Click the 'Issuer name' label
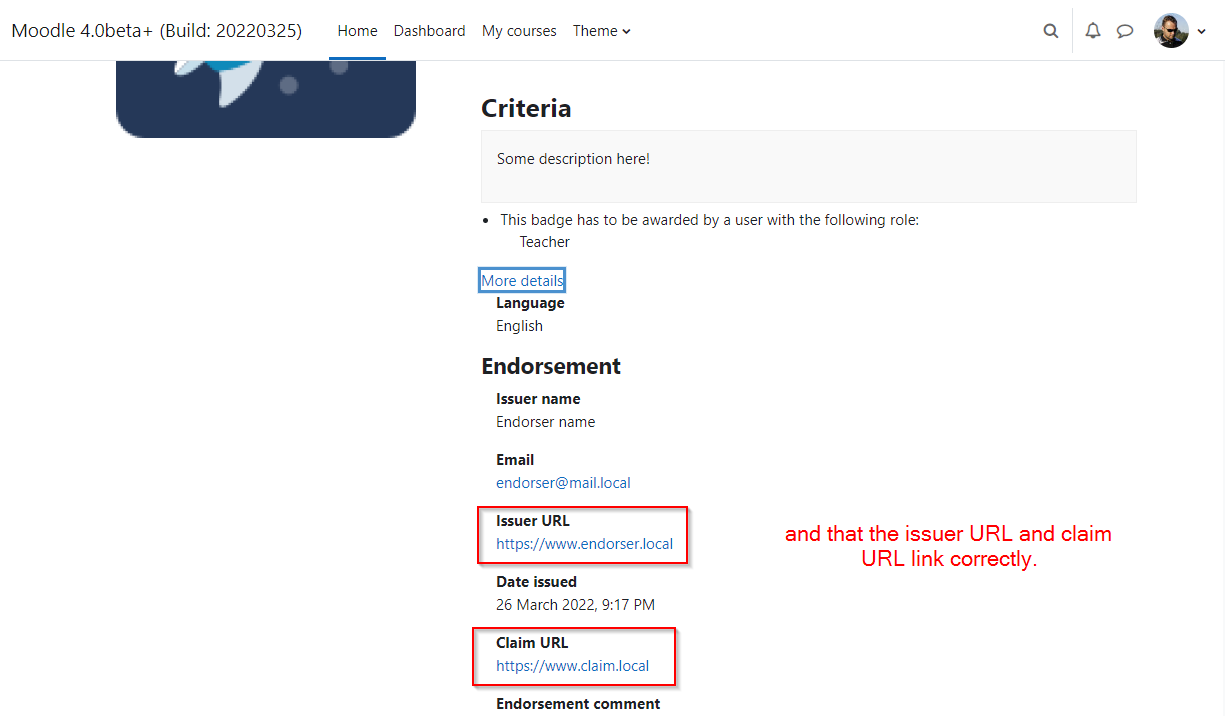Image resolution: width=1225 pixels, height=716 pixels. point(538,398)
